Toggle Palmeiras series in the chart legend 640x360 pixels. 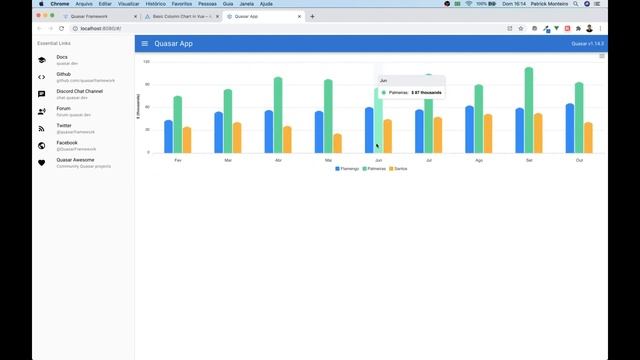374,169
